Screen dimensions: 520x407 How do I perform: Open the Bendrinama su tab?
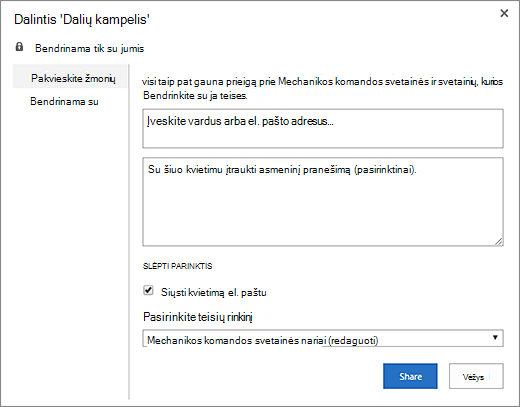(64, 101)
